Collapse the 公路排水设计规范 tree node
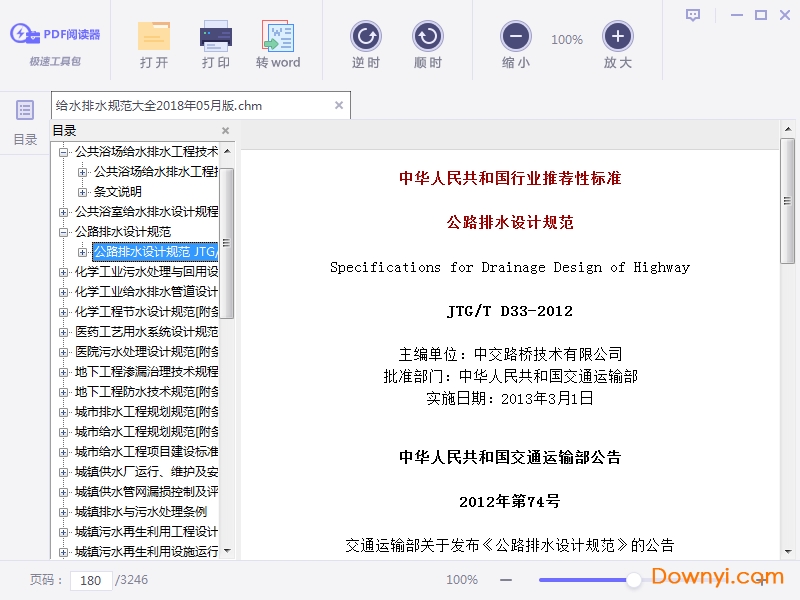800x600 pixels. [64, 232]
